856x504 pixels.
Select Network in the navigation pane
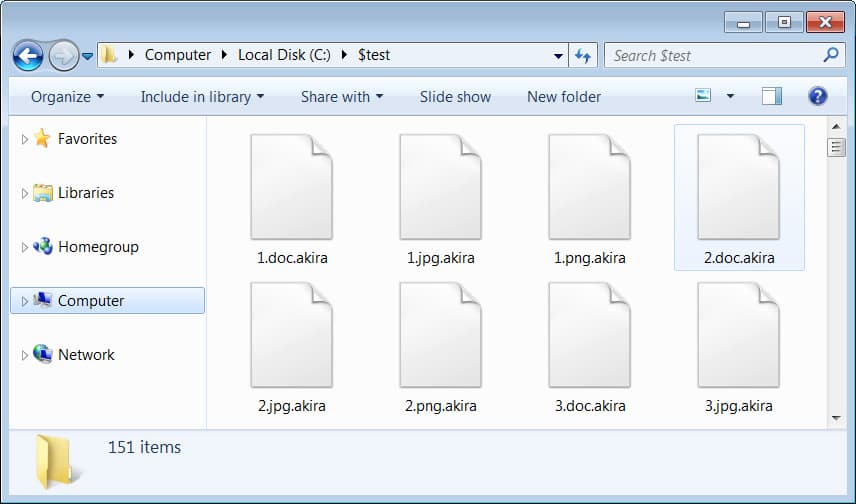[x=86, y=355]
